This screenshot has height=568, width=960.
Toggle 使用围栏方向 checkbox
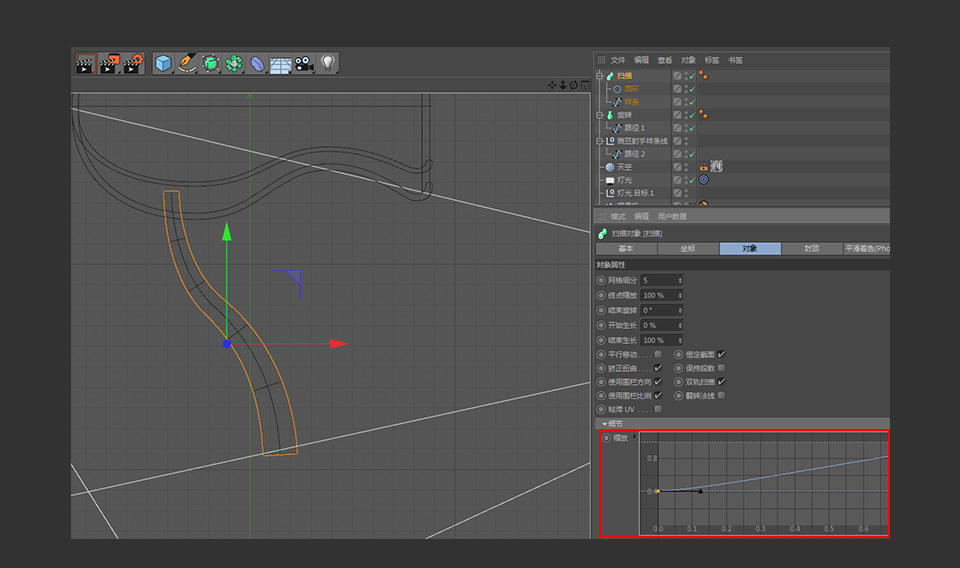click(658, 382)
